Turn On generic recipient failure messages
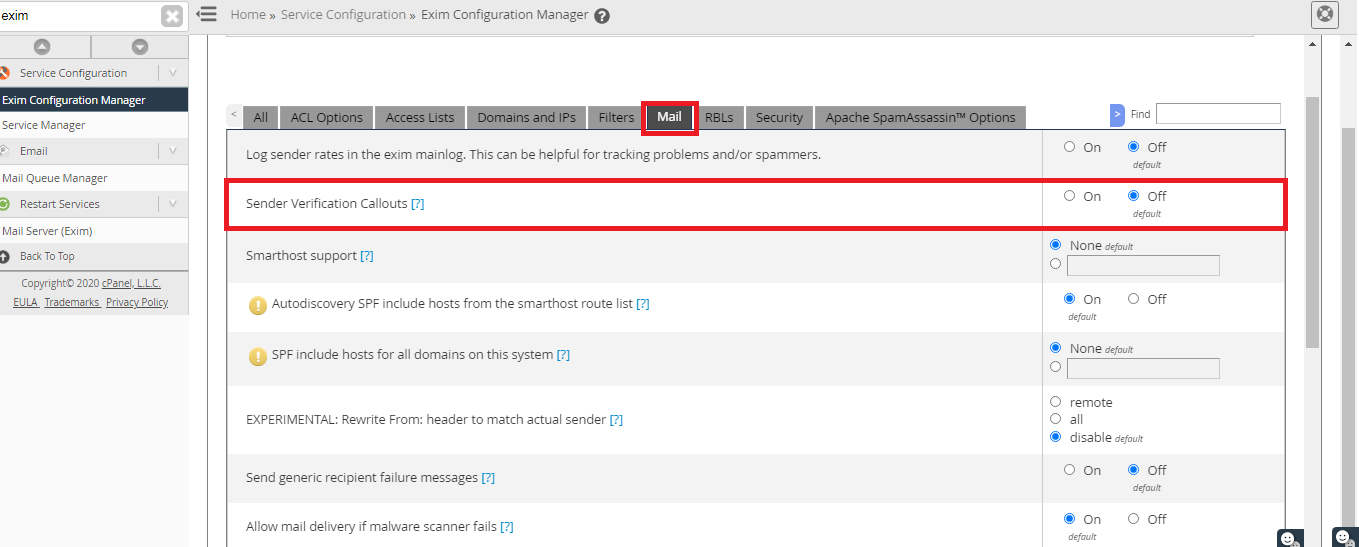1359x547 pixels. click(x=1070, y=470)
